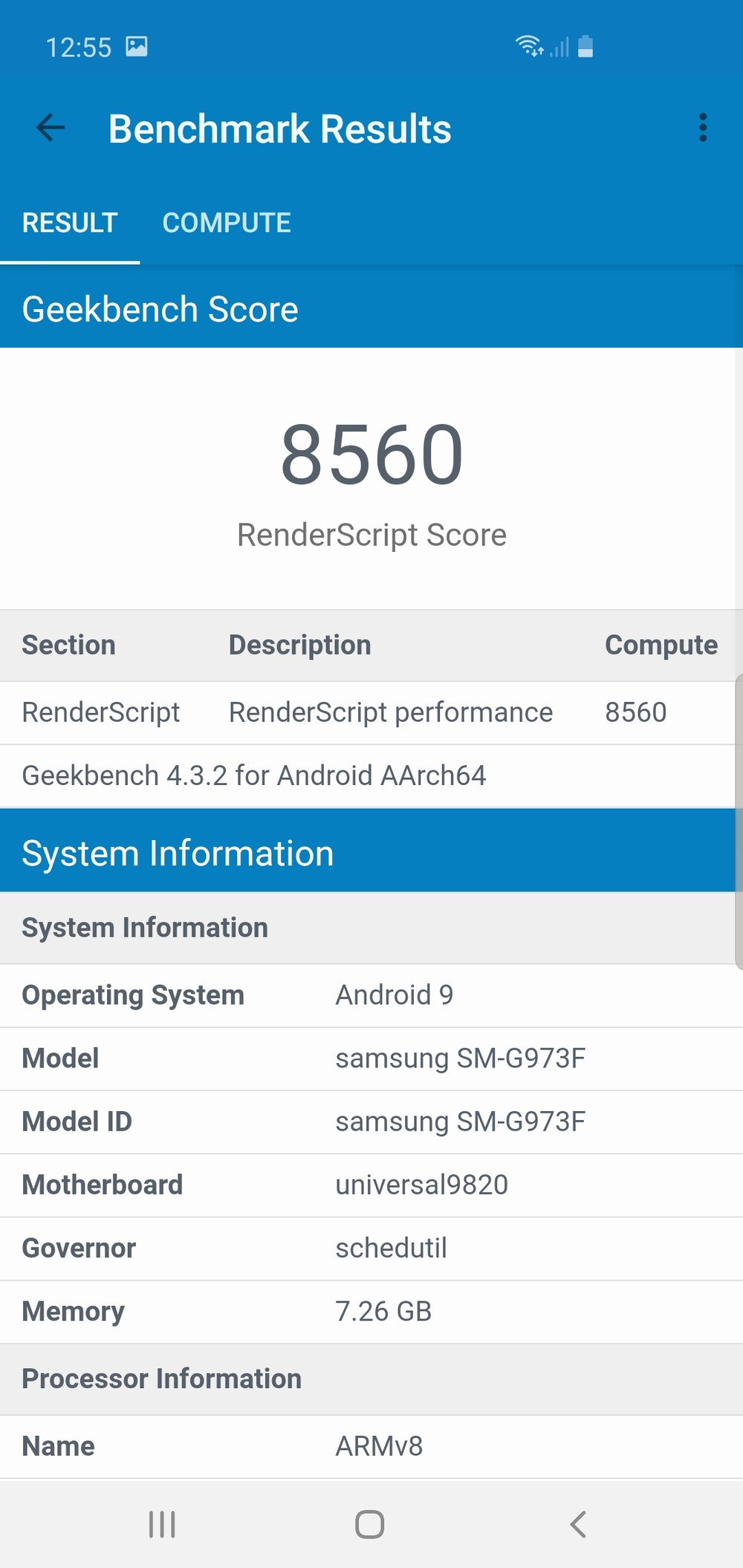This screenshot has height=1568, width=743.
Task: Tap the gray 'System Information' subheader
Action: (x=371, y=928)
